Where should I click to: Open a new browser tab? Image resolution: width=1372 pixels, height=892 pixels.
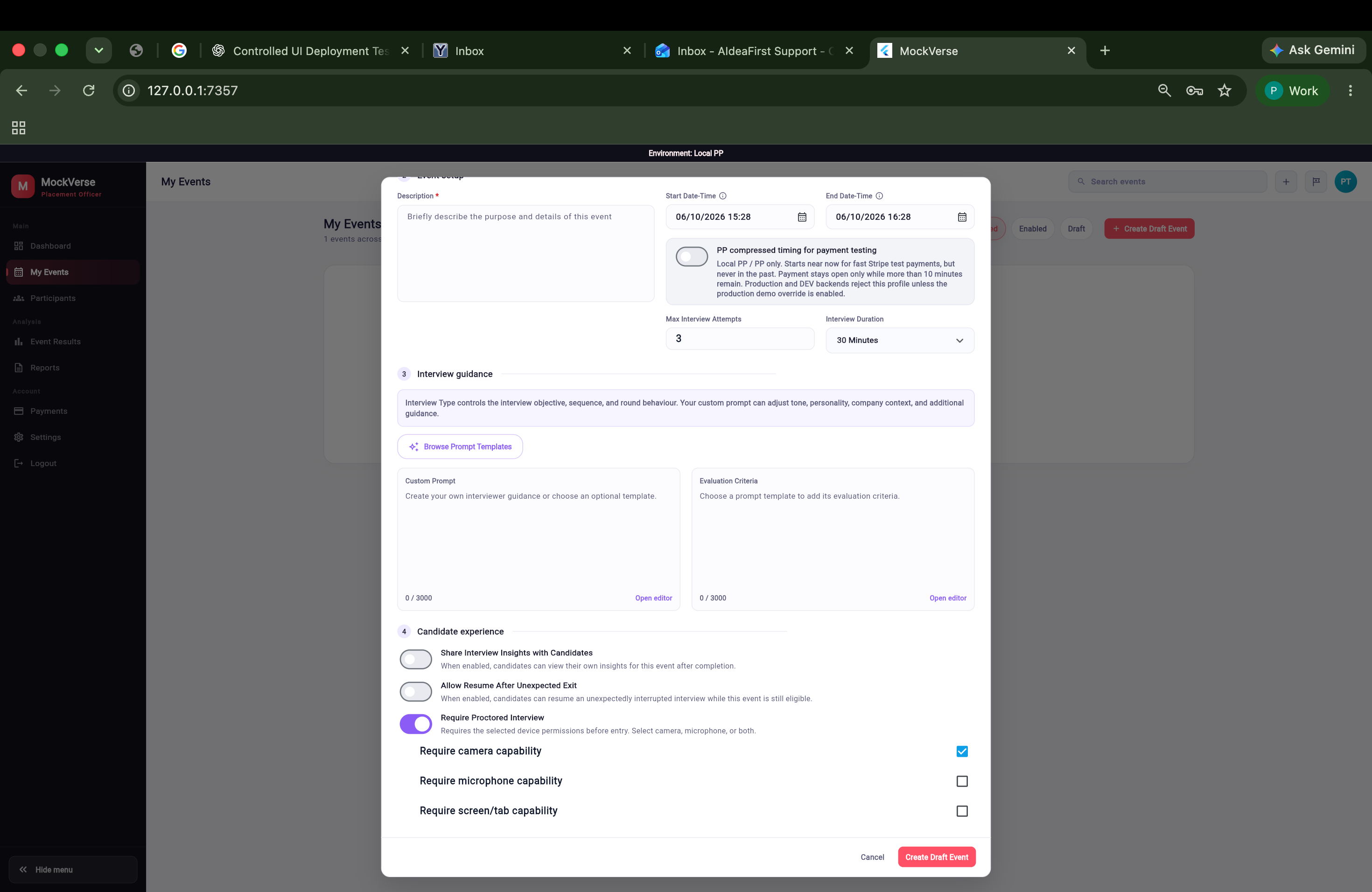pos(1105,51)
